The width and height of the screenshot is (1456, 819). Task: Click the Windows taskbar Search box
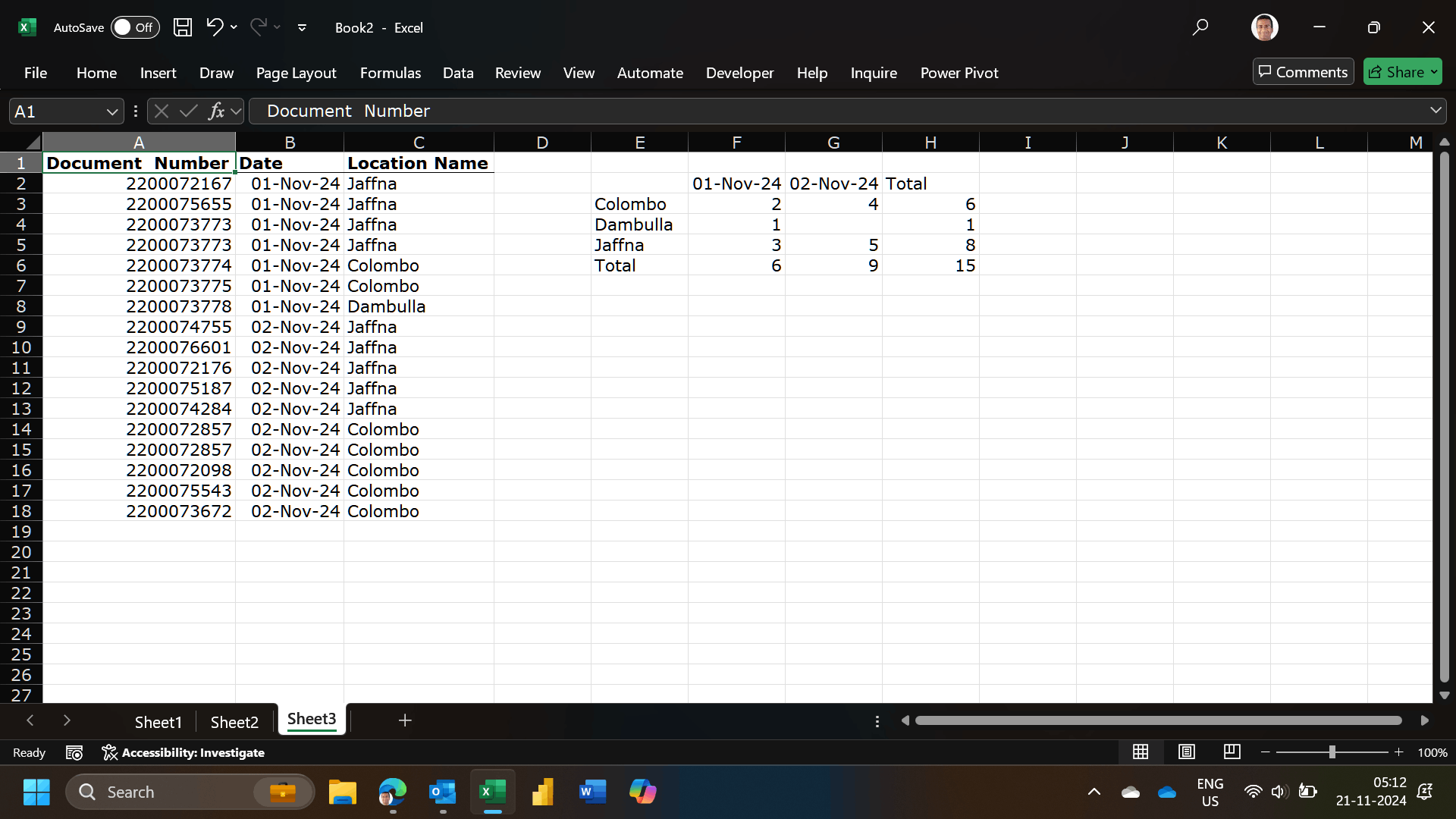click(190, 792)
